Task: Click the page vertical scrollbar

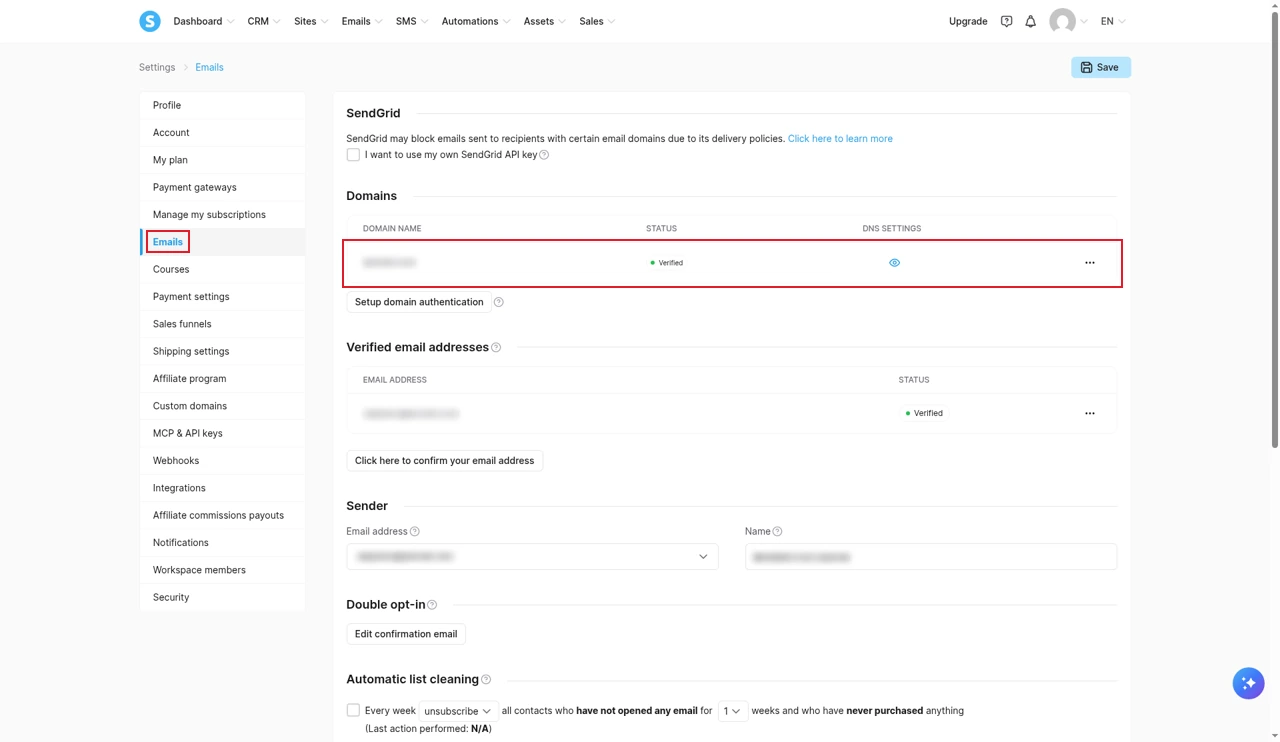Action: [1274, 228]
